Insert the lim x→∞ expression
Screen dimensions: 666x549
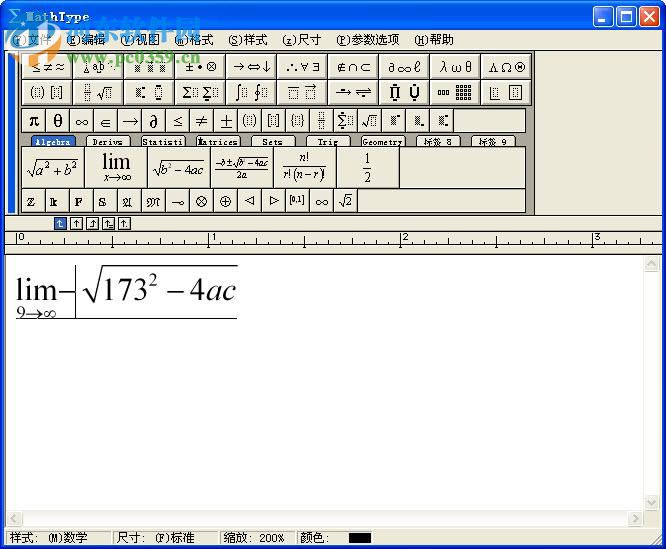116,167
